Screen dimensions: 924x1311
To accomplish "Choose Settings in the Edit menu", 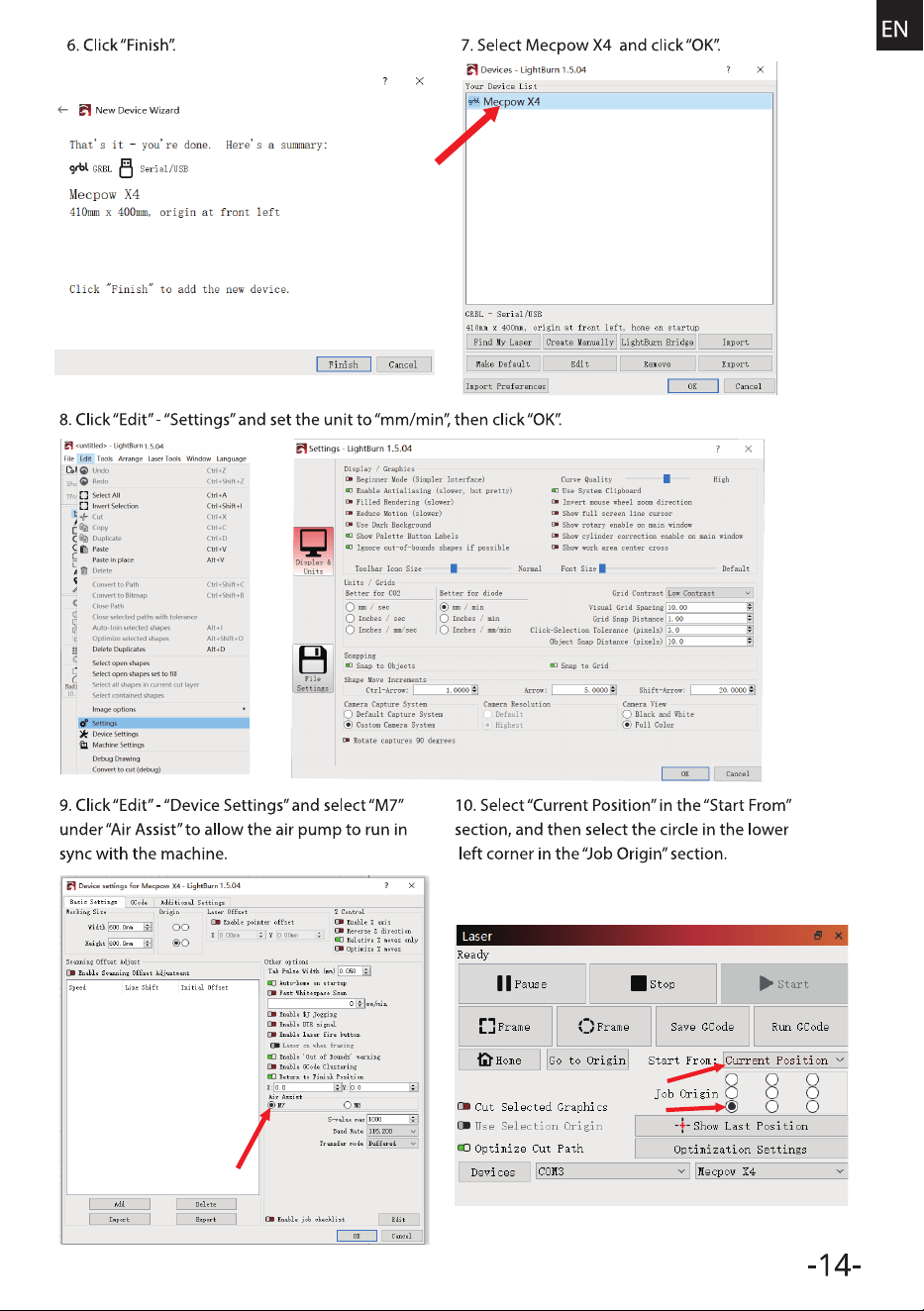I will [x=163, y=724].
